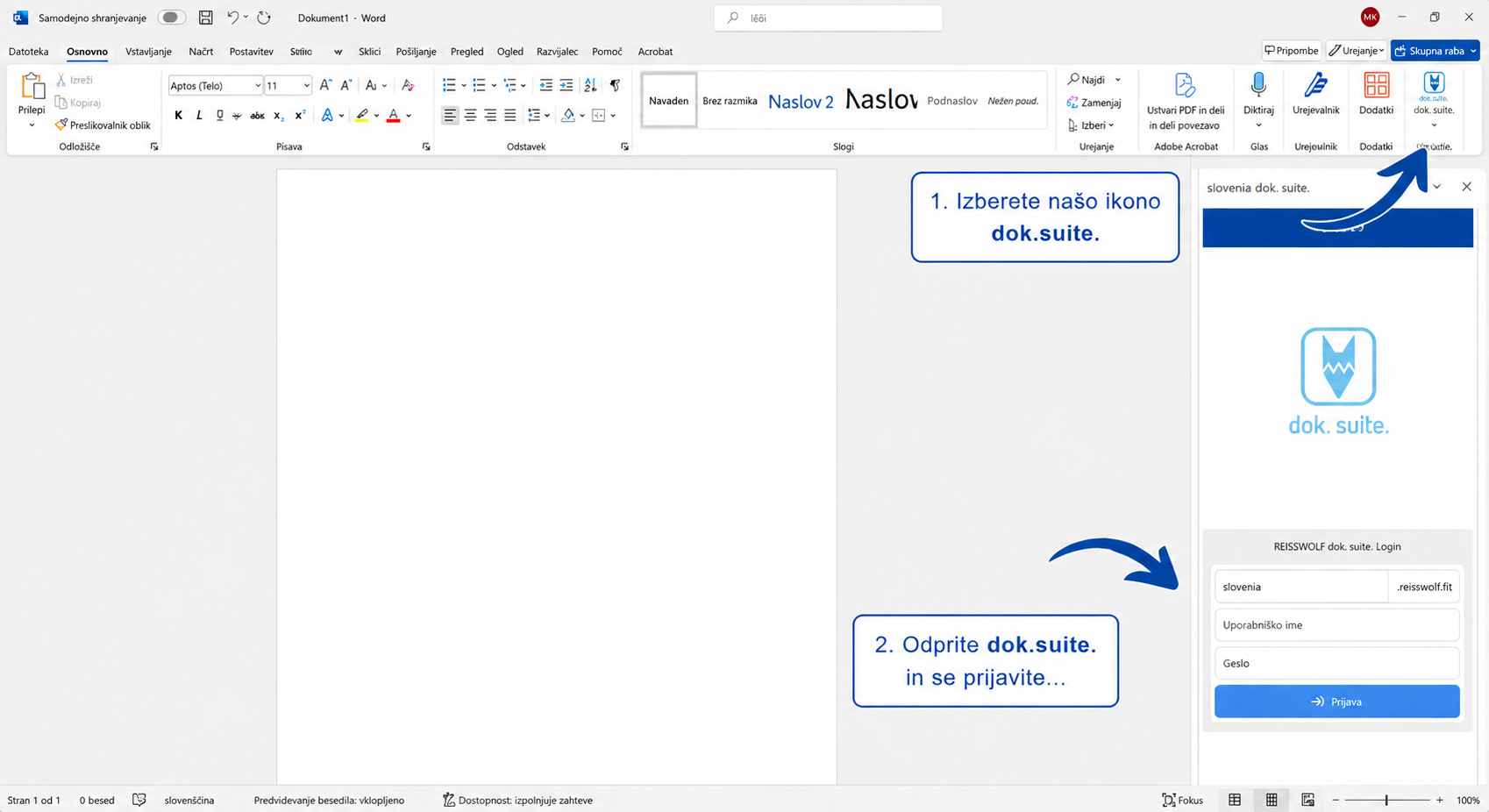Decrease font size with the shrink font icon
Viewport: 1489px width, 812px height.
346,85
